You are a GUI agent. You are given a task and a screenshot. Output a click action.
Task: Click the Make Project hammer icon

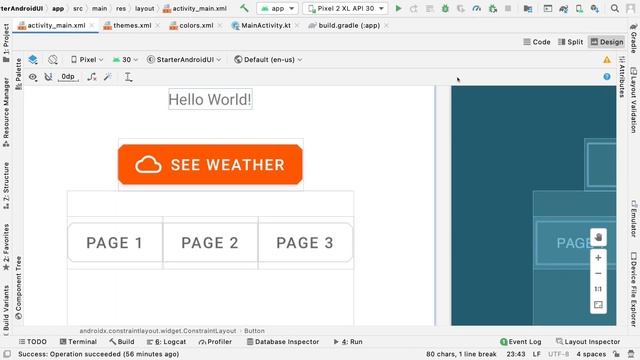click(x=244, y=8)
